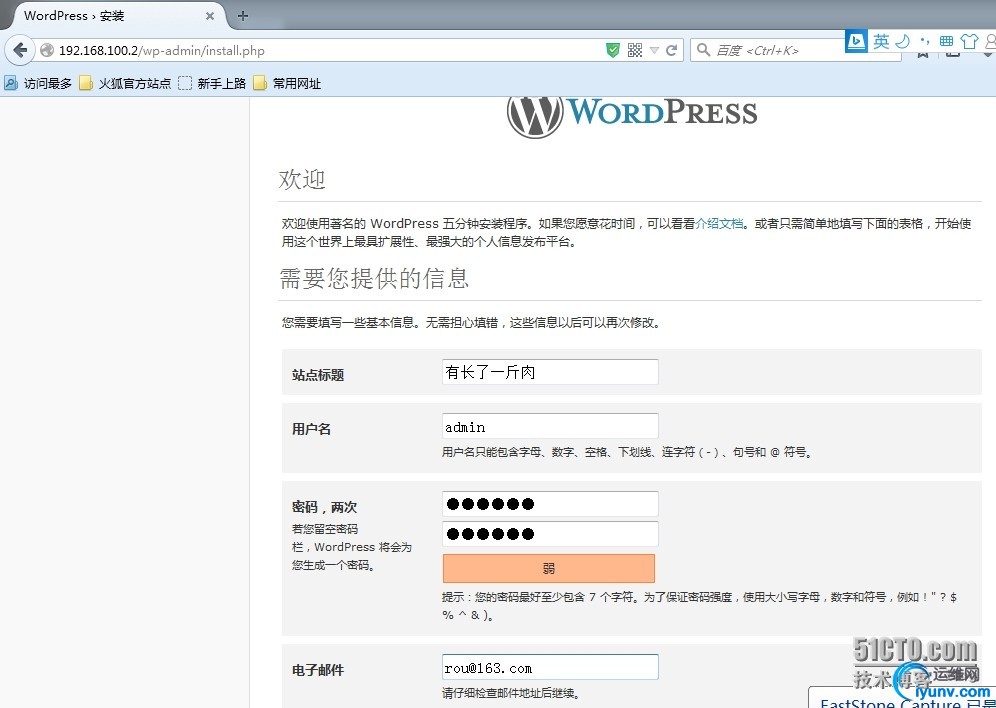Click the 站点标题 label

318,375
